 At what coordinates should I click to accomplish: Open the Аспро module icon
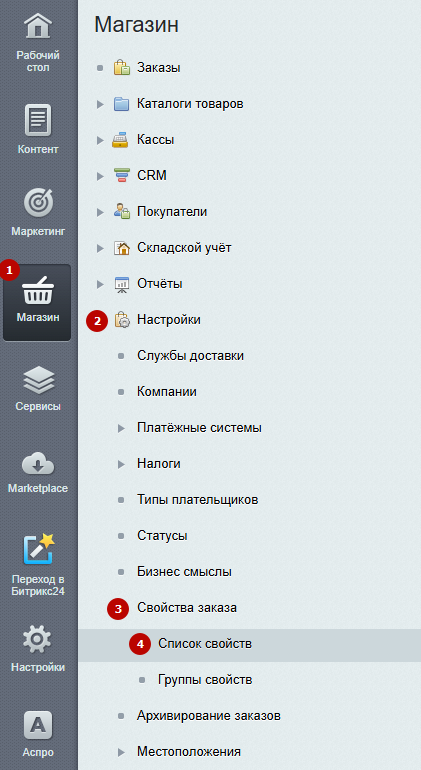click(38, 725)
